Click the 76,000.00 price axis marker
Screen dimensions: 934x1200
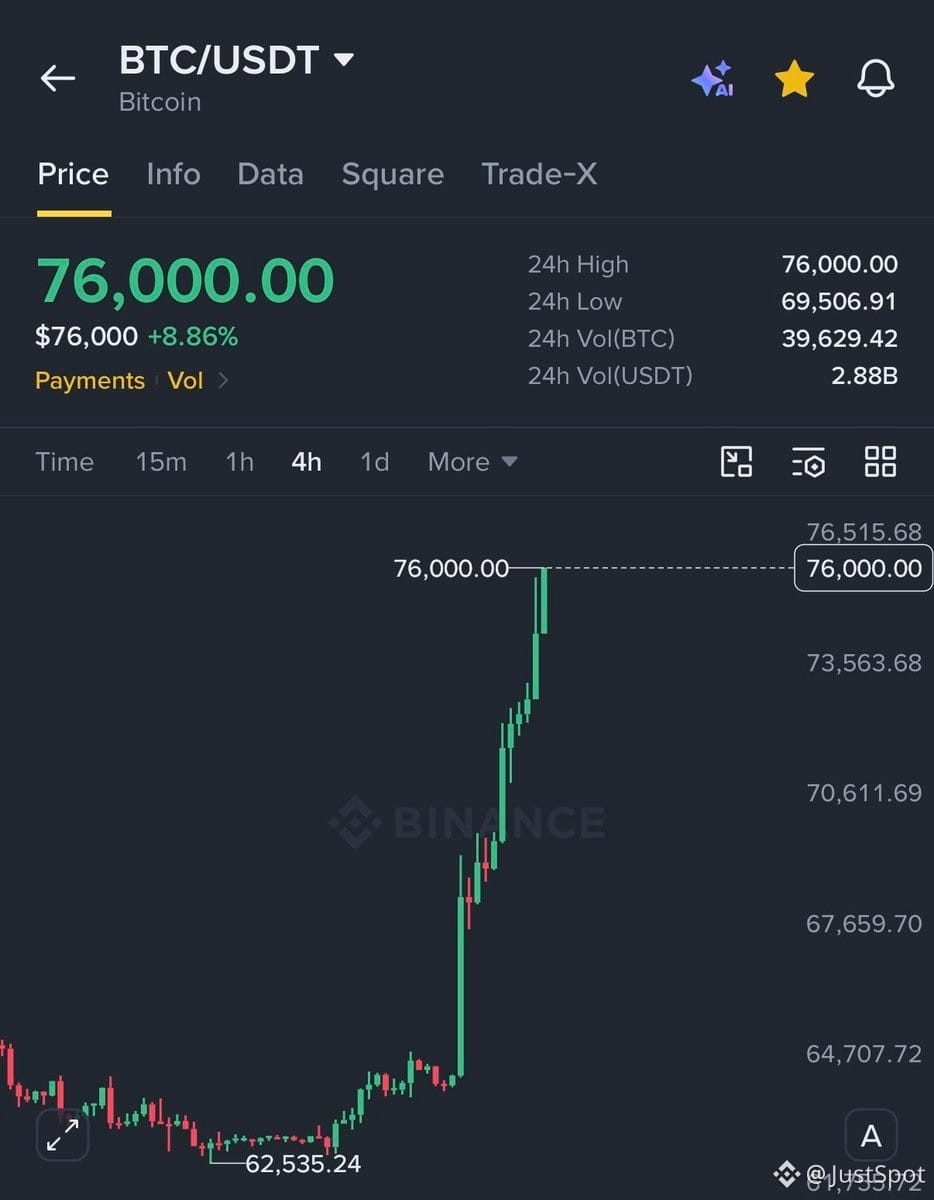863,568
